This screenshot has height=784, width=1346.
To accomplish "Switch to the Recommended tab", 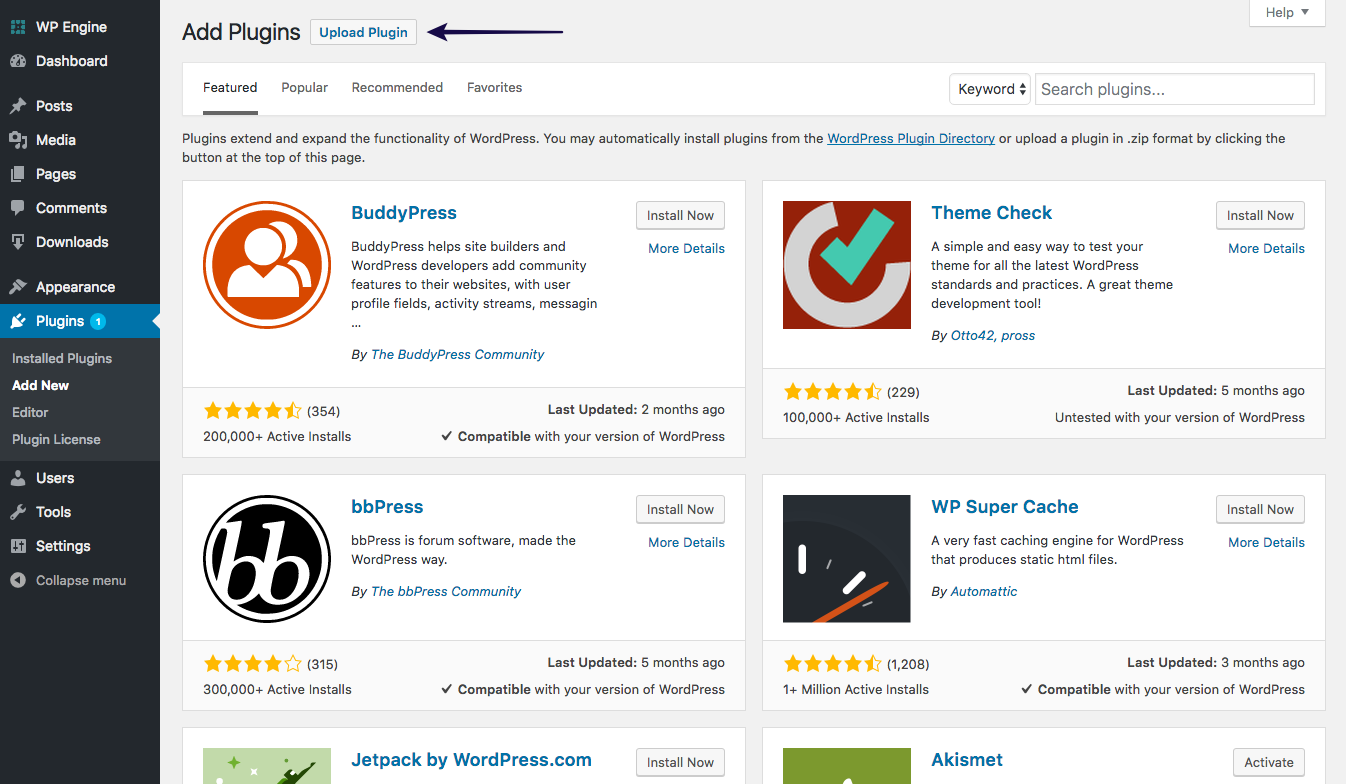I will coord(397,88).
